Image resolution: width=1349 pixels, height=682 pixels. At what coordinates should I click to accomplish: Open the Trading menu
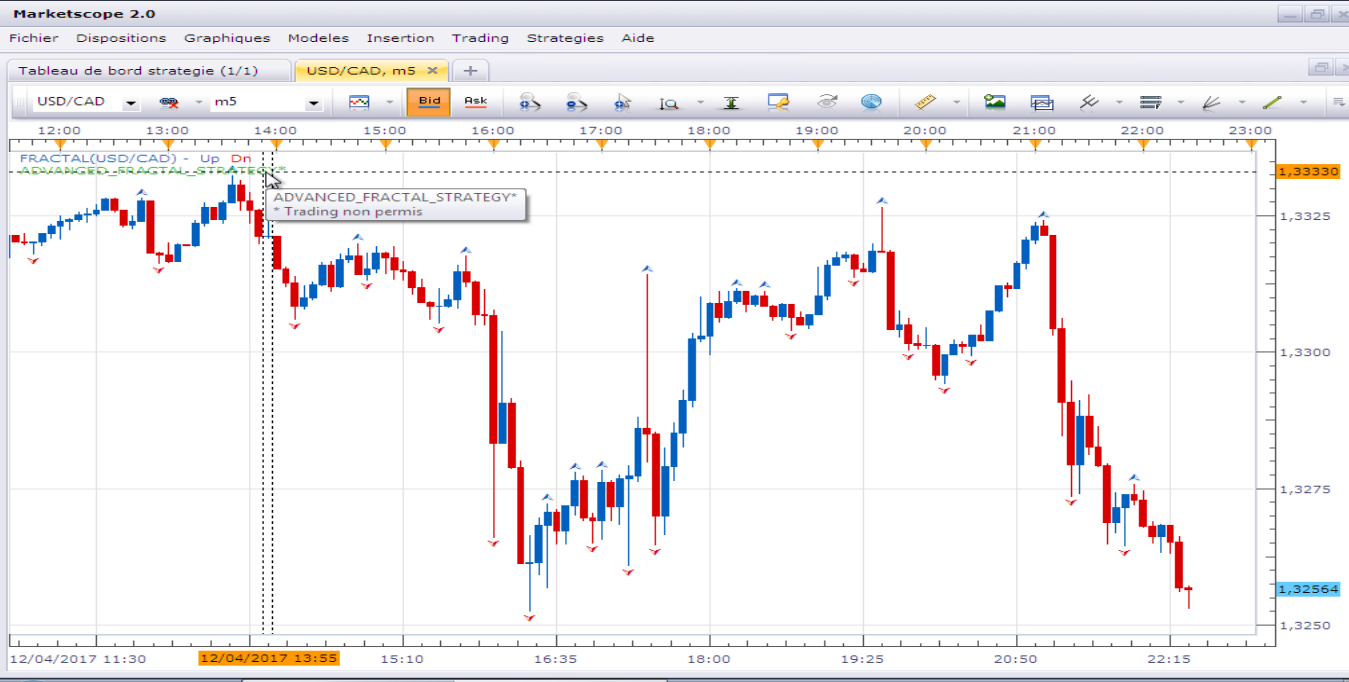pyautogui.click(x=480, y=38)
